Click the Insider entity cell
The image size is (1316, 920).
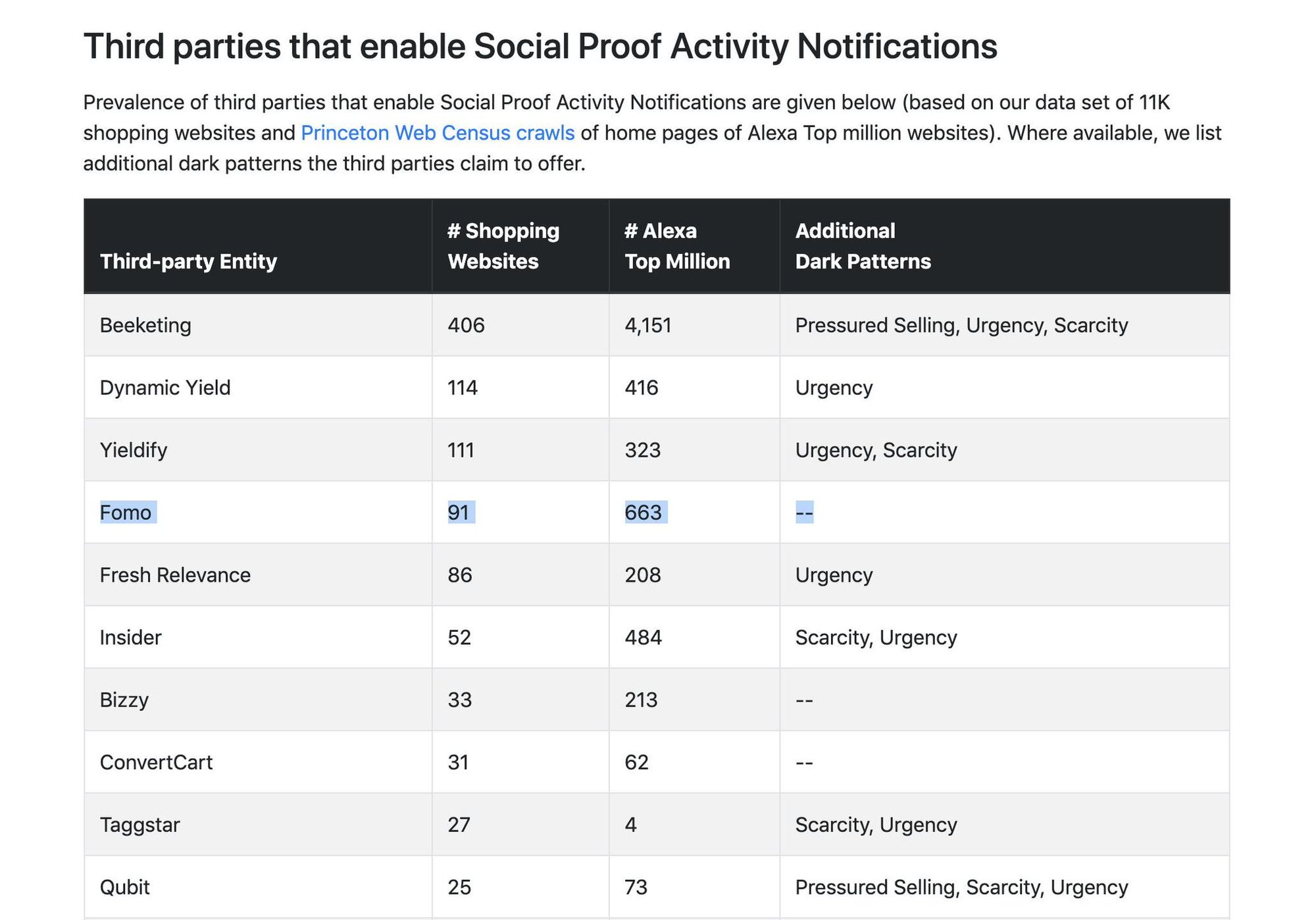point(130,637)
